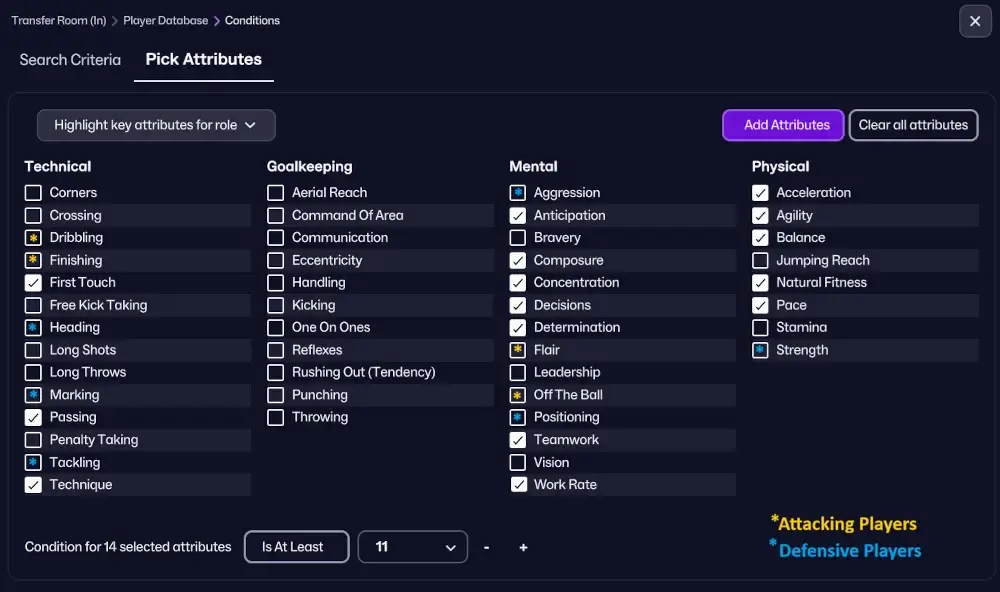This screenshot has height=592, width=1000.
Task: Toggle the starred Tackling checkbox
Action: [33, 462]
